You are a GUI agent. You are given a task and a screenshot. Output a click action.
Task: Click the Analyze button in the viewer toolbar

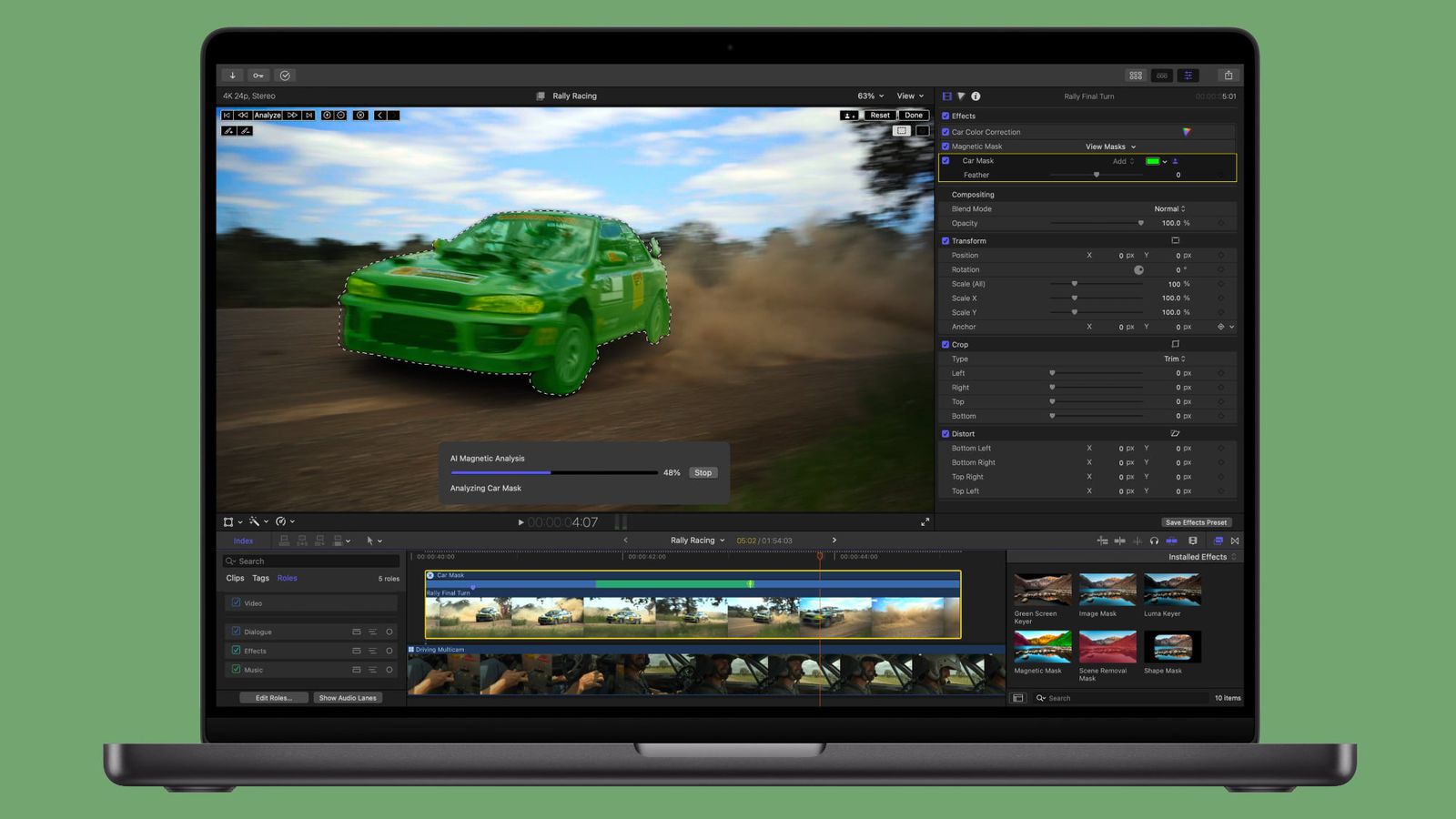tap(267, 115)
